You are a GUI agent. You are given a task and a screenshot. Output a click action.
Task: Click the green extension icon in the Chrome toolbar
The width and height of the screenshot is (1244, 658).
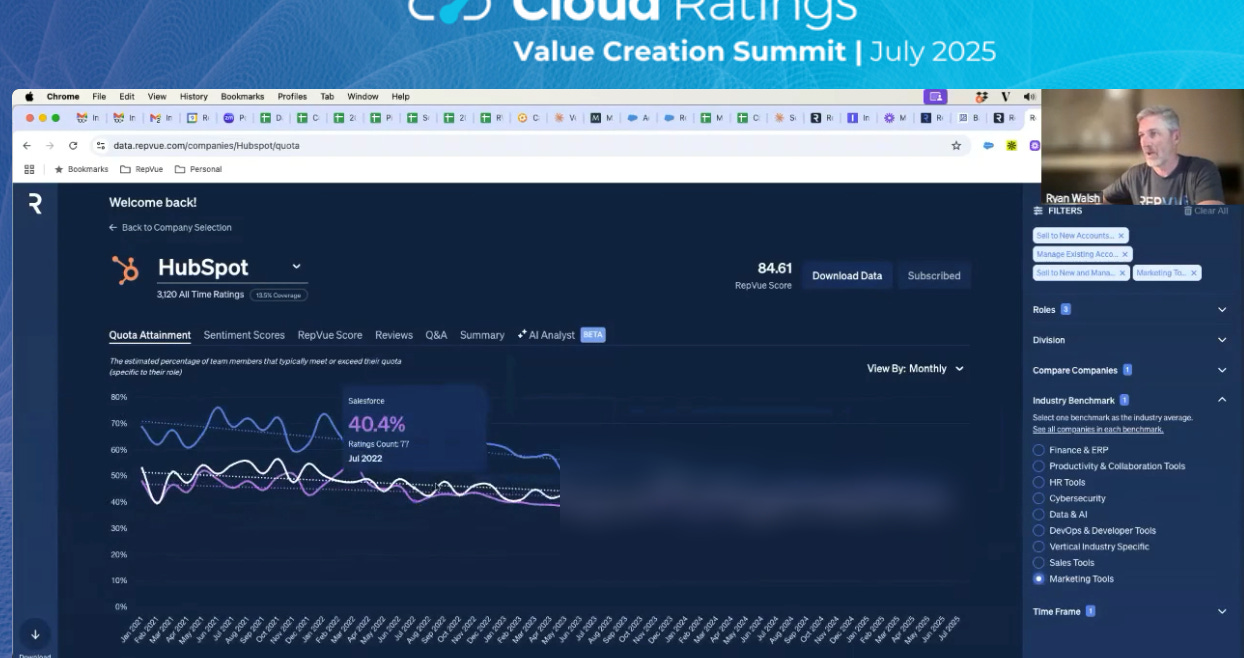click(1012, 145)
